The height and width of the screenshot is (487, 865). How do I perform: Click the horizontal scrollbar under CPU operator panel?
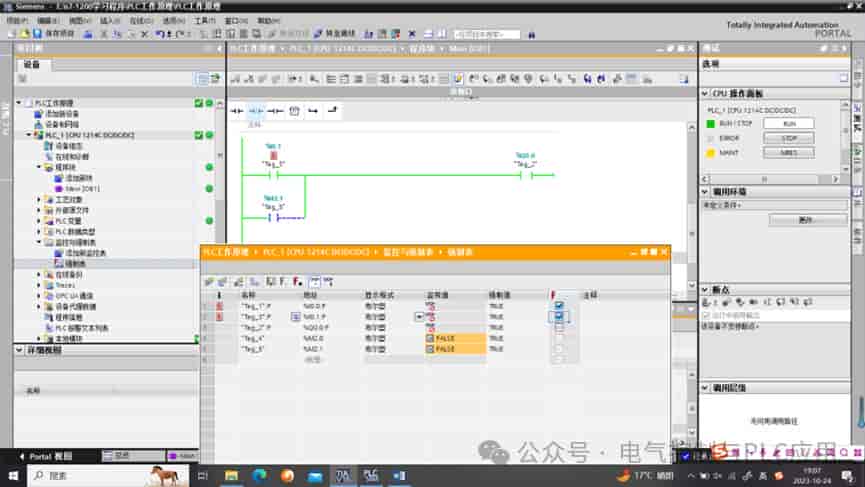pos(771,179)
